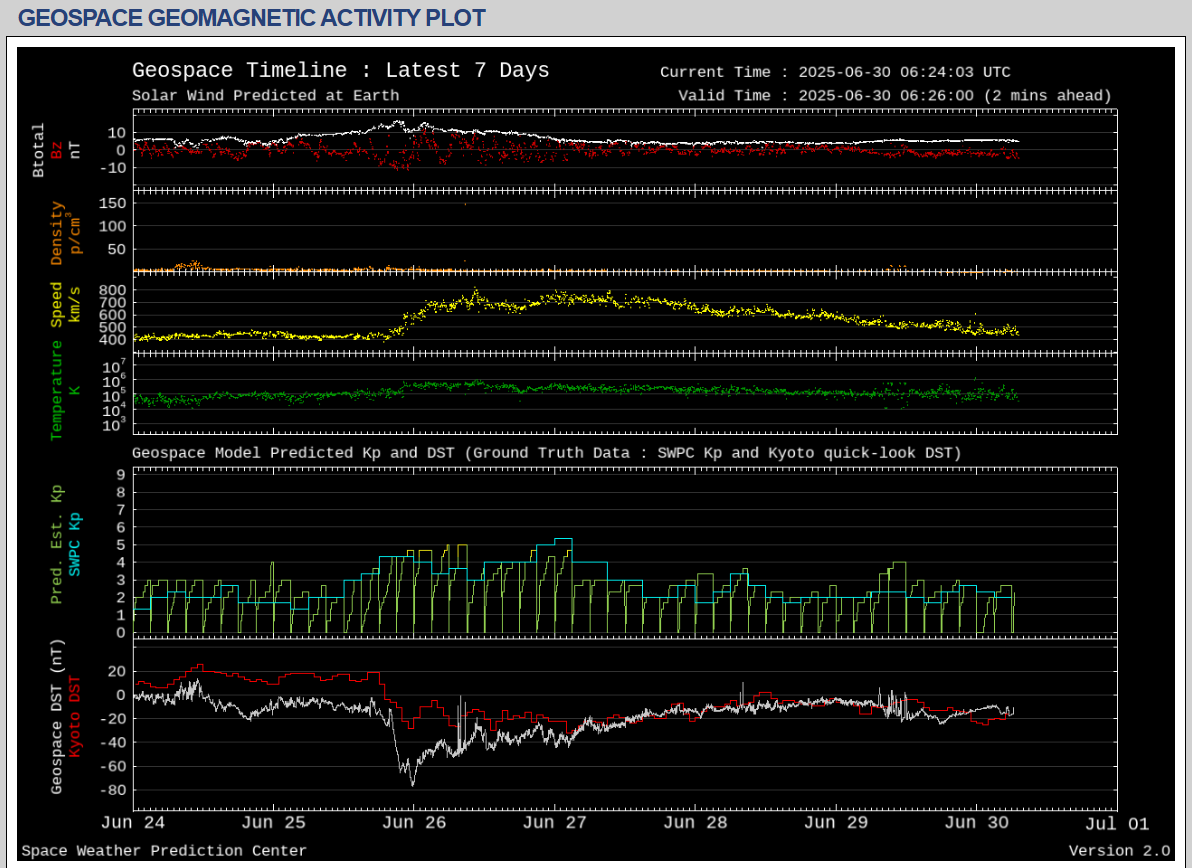Click the Geospace Geomagnetic Activity Plot heading
Viewport: 1192px width, 868px height.
252,18
